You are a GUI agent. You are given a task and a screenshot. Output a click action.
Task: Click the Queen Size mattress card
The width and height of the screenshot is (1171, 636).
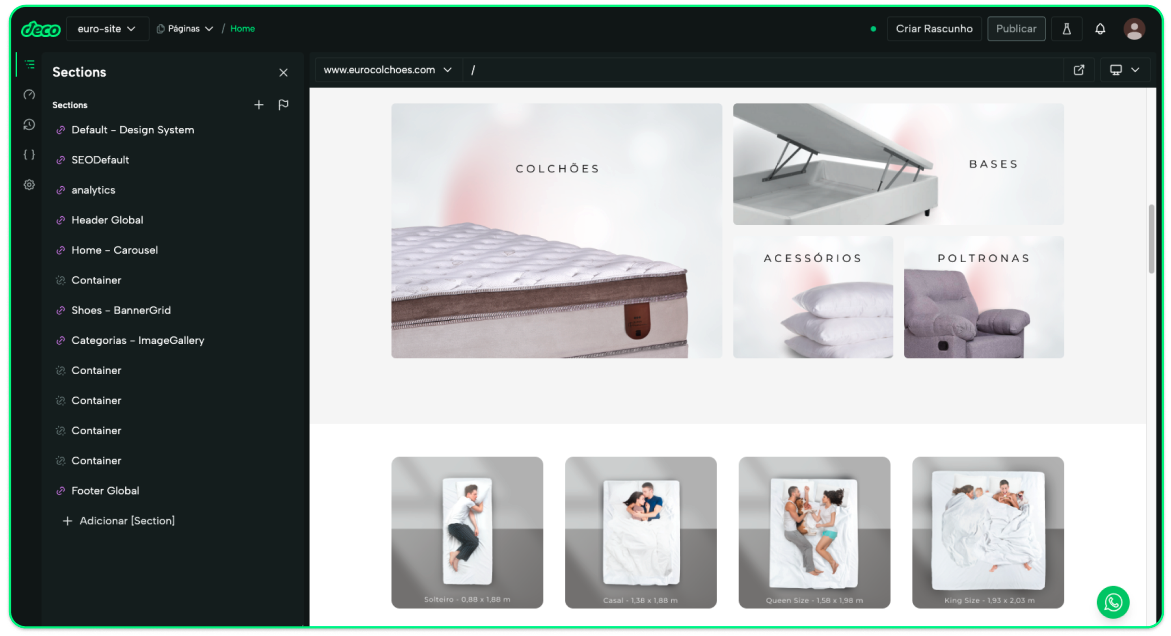pyautogui.click(x=814, y=532)
